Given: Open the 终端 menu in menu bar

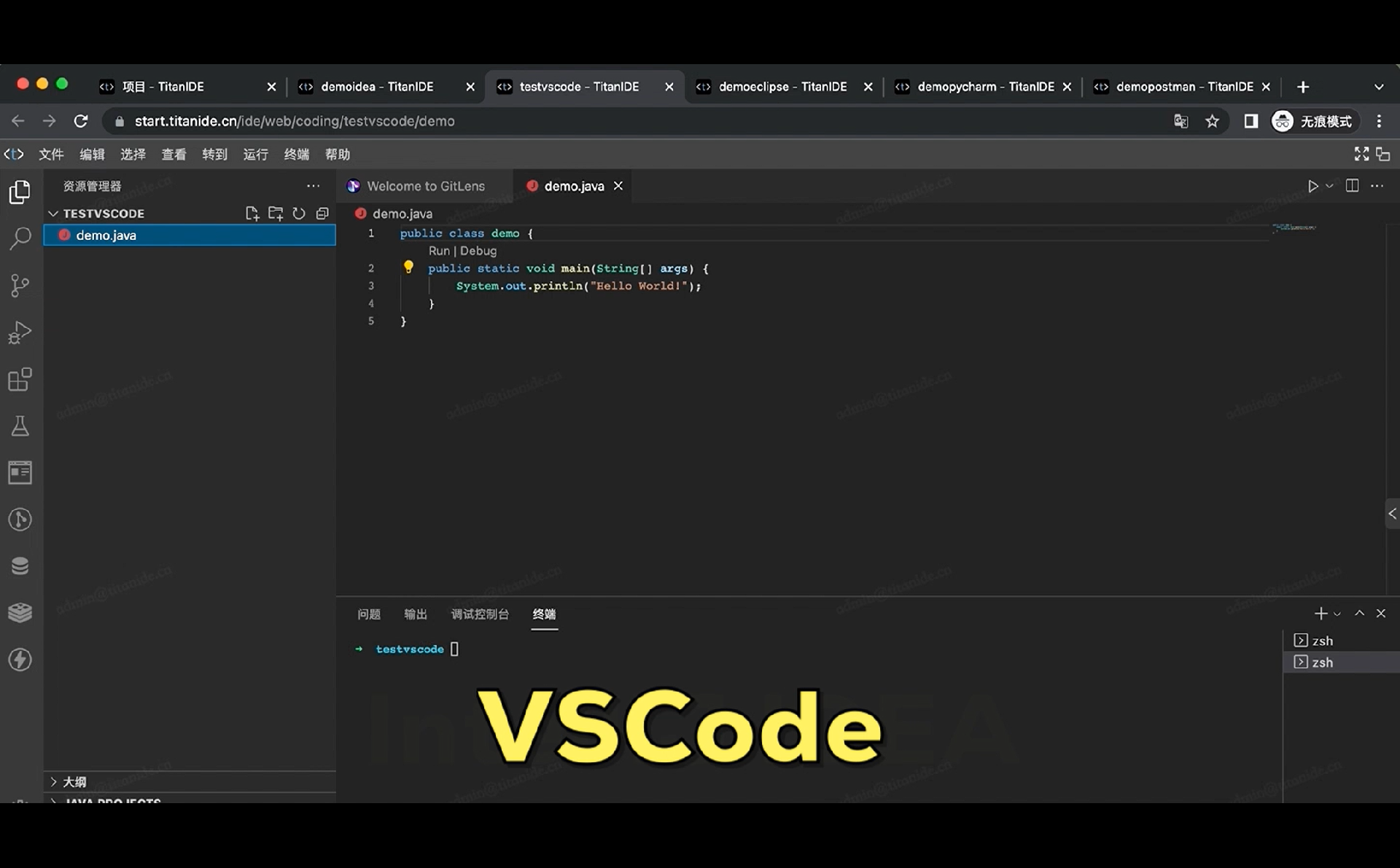Looking at the screenshot, I should point(296,155).
